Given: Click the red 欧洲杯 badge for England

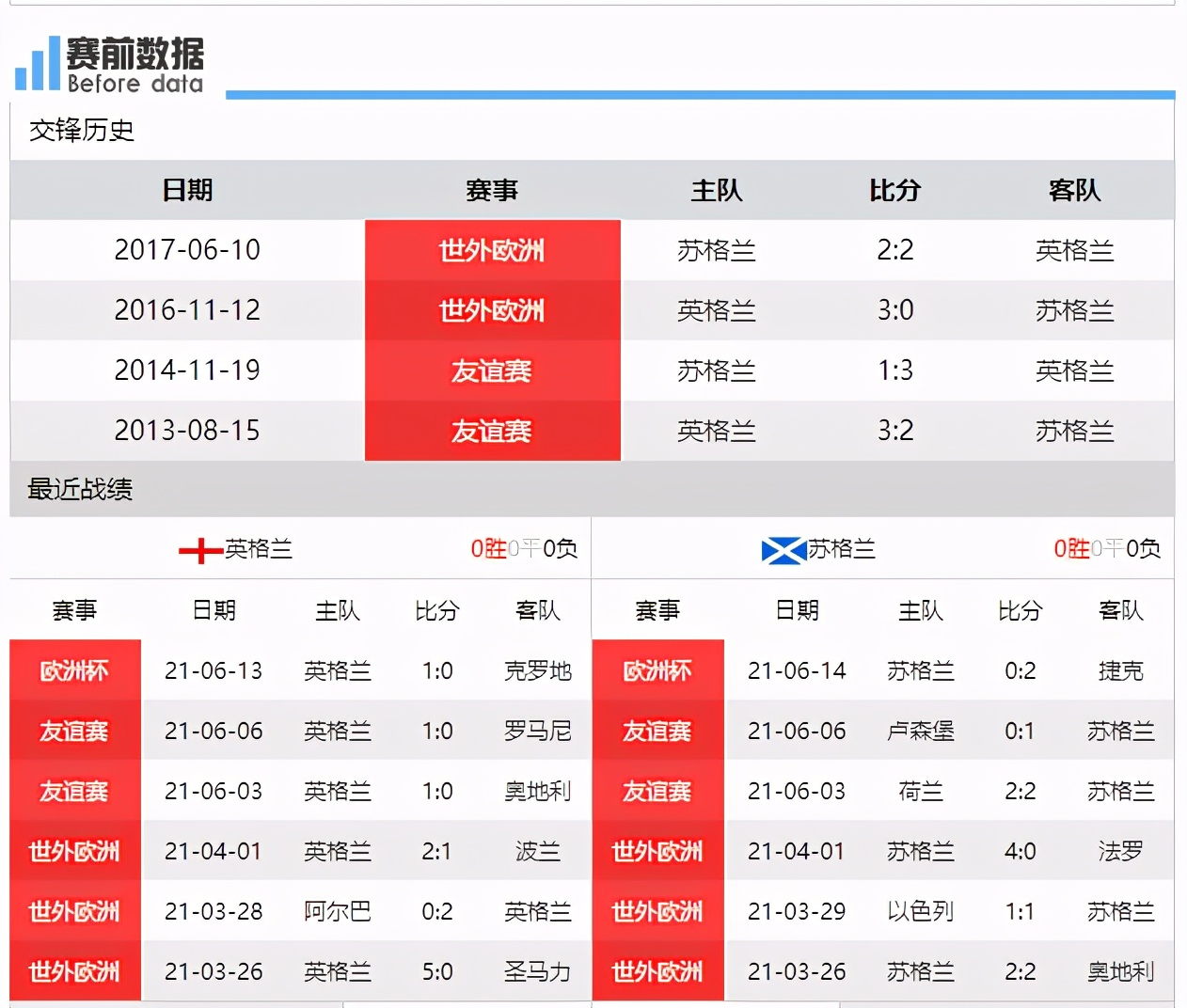Looking at the screenshot, I should 74,670.
